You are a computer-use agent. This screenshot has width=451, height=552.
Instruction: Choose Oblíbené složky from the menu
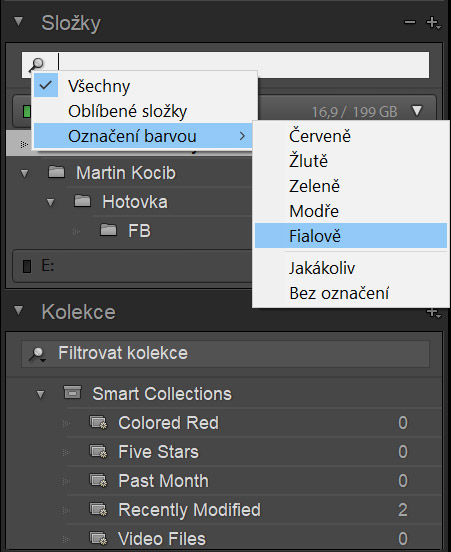coord(145,111)
